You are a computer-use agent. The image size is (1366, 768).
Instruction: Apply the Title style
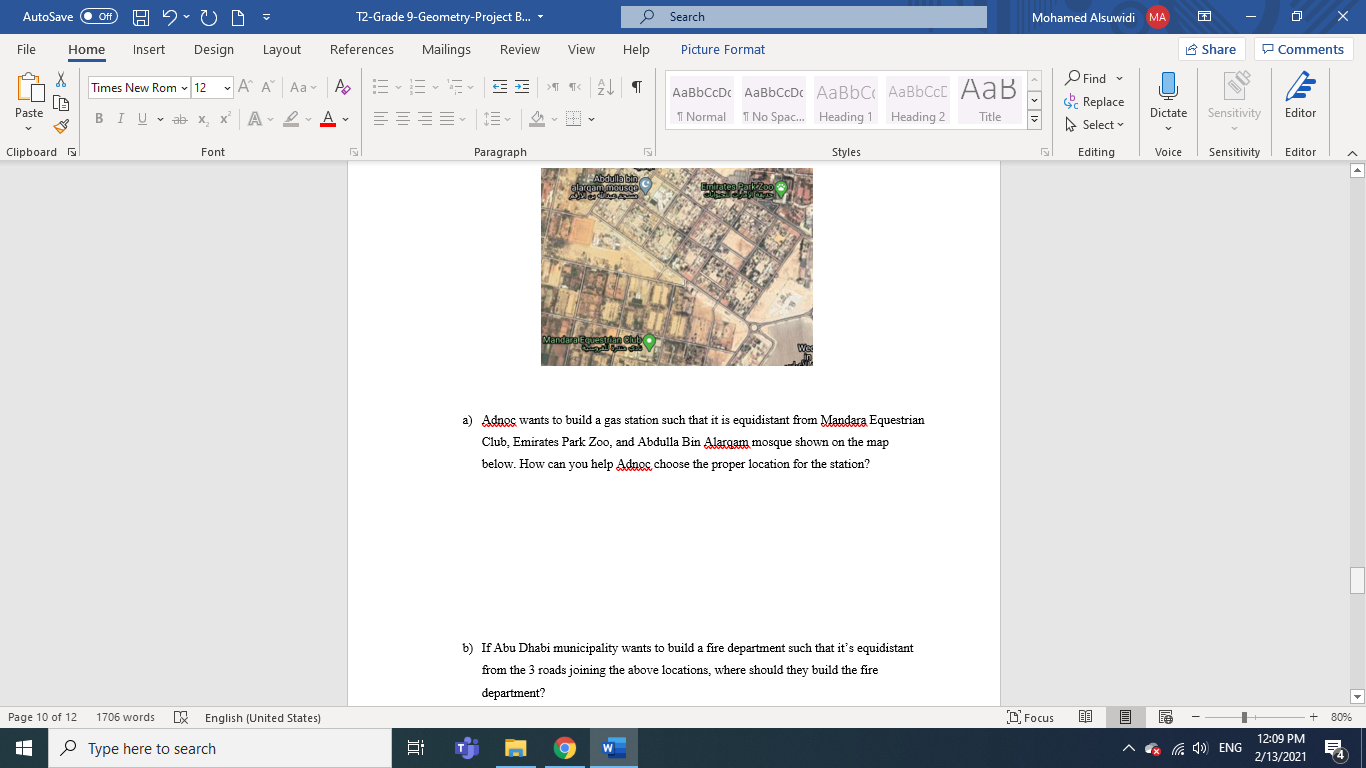point(990,99)
